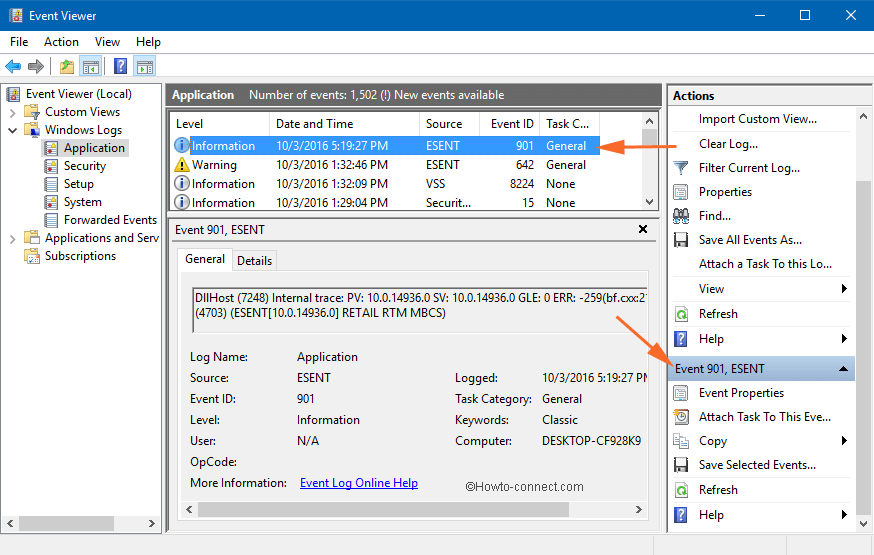The height and width of the screenshot is (555, 874).
Task: Click console tree horizontal scrollbar right arrow
Action: coord(152,523)
